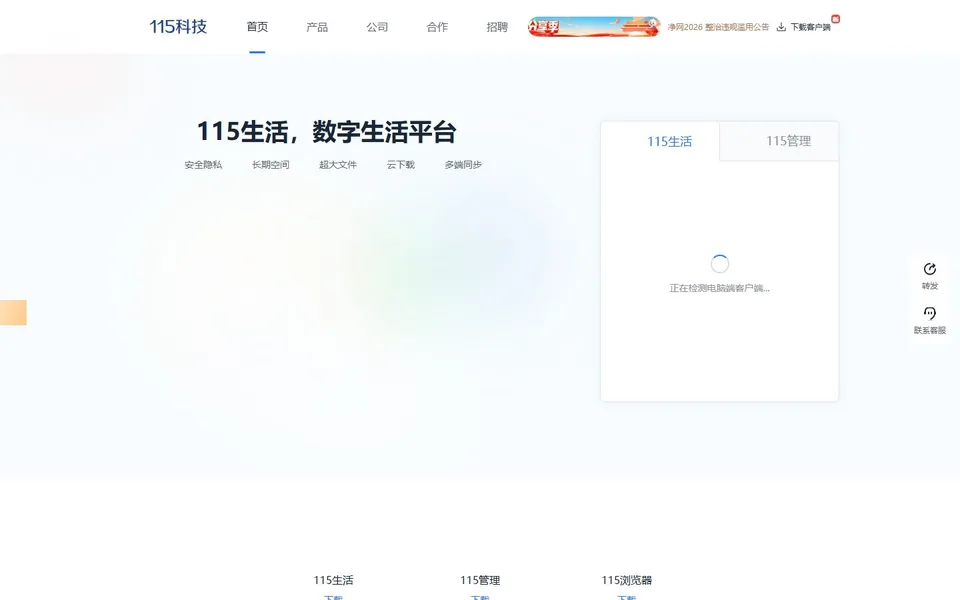Open the 合作 menu
This screenshot has width=960, height=600.
[437, 27]
